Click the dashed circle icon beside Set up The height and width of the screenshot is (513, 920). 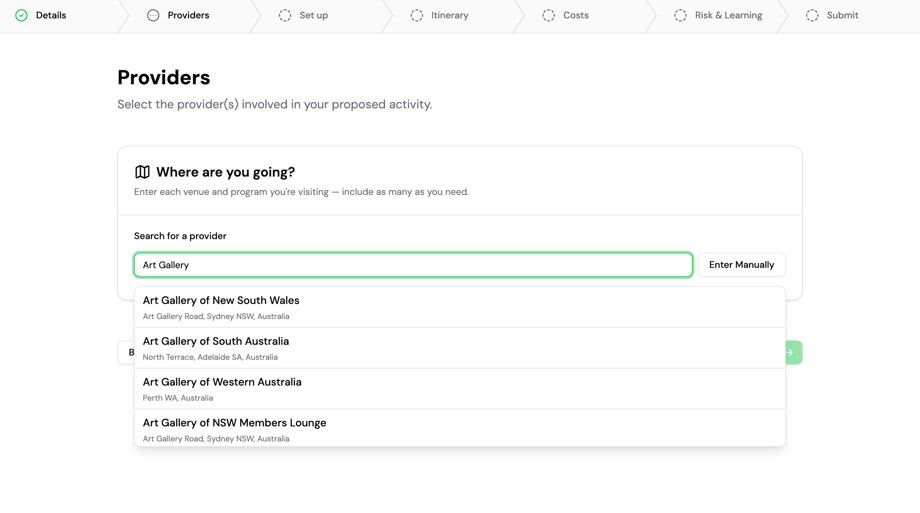(285, 16)
